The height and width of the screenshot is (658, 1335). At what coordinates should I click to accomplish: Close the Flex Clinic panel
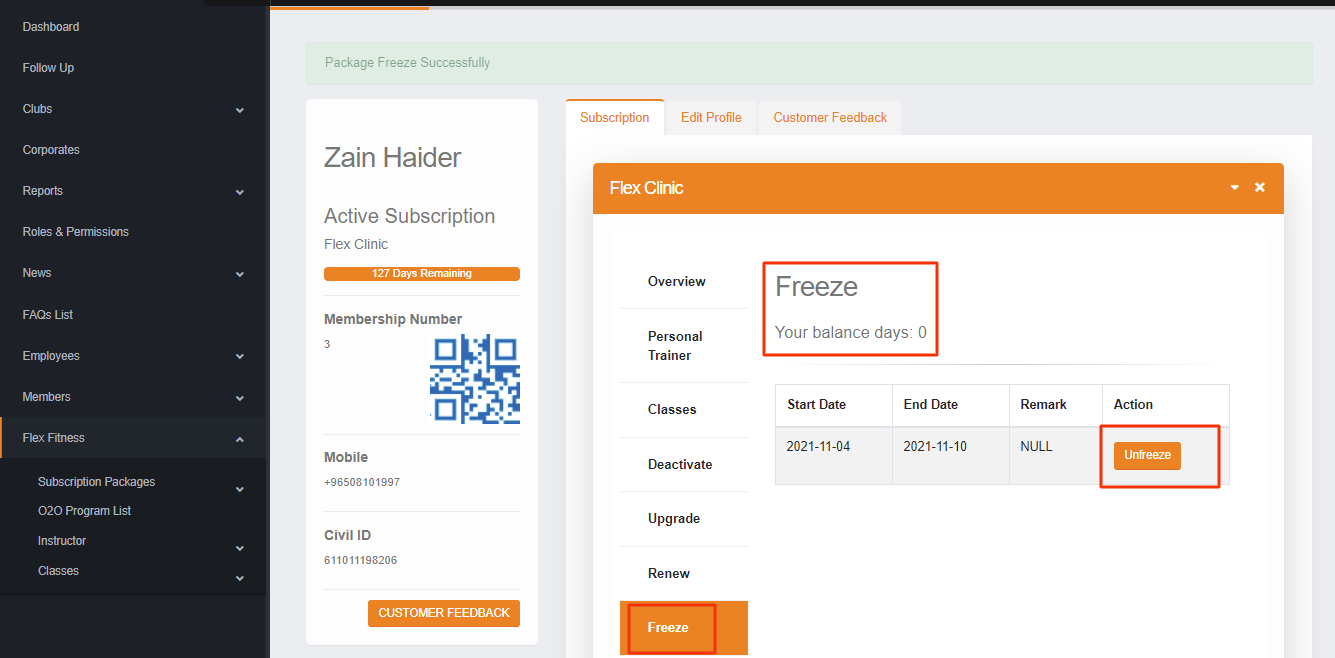(x=1260, y=187)
